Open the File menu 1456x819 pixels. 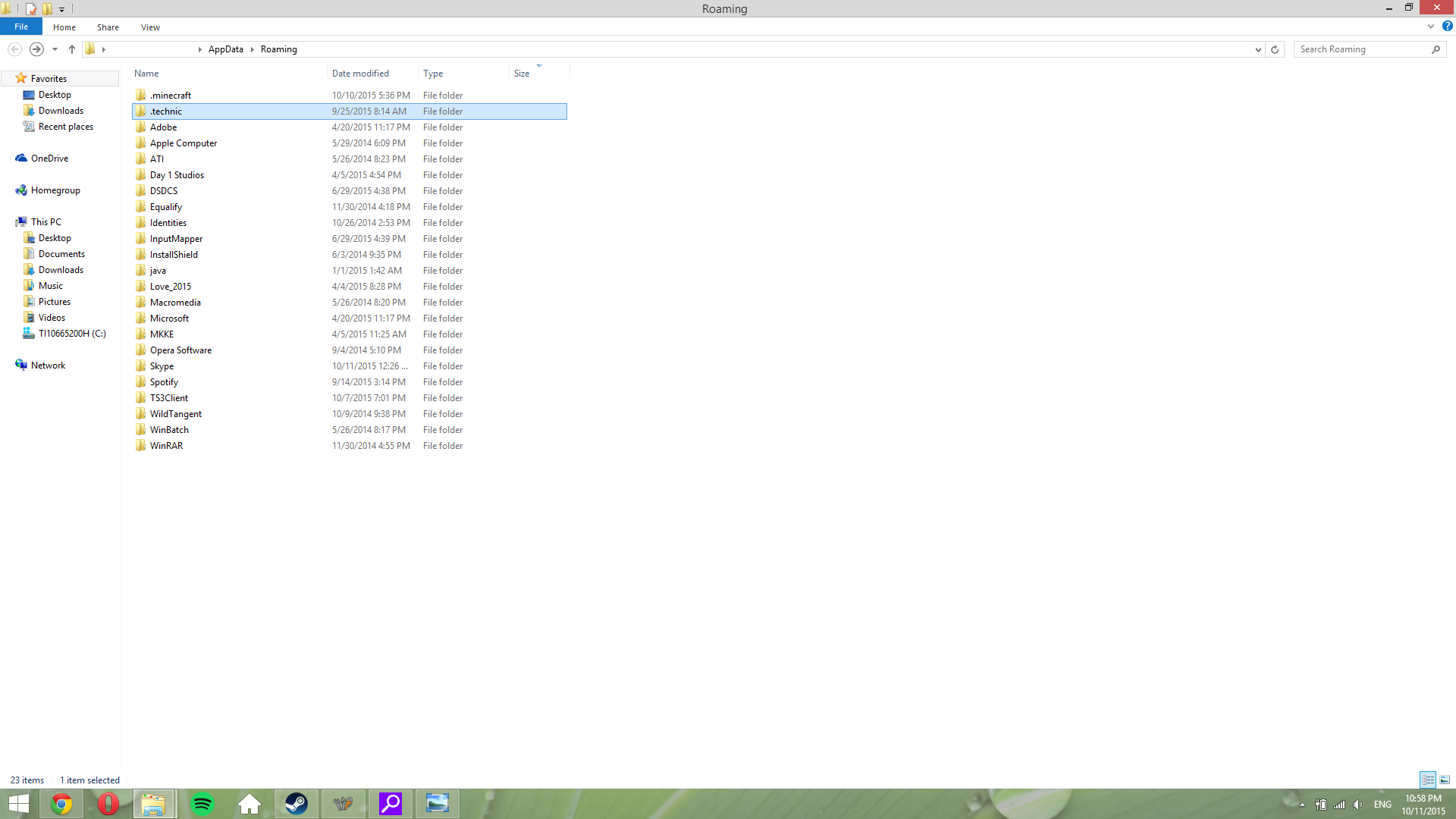click(x=21, y=27)
